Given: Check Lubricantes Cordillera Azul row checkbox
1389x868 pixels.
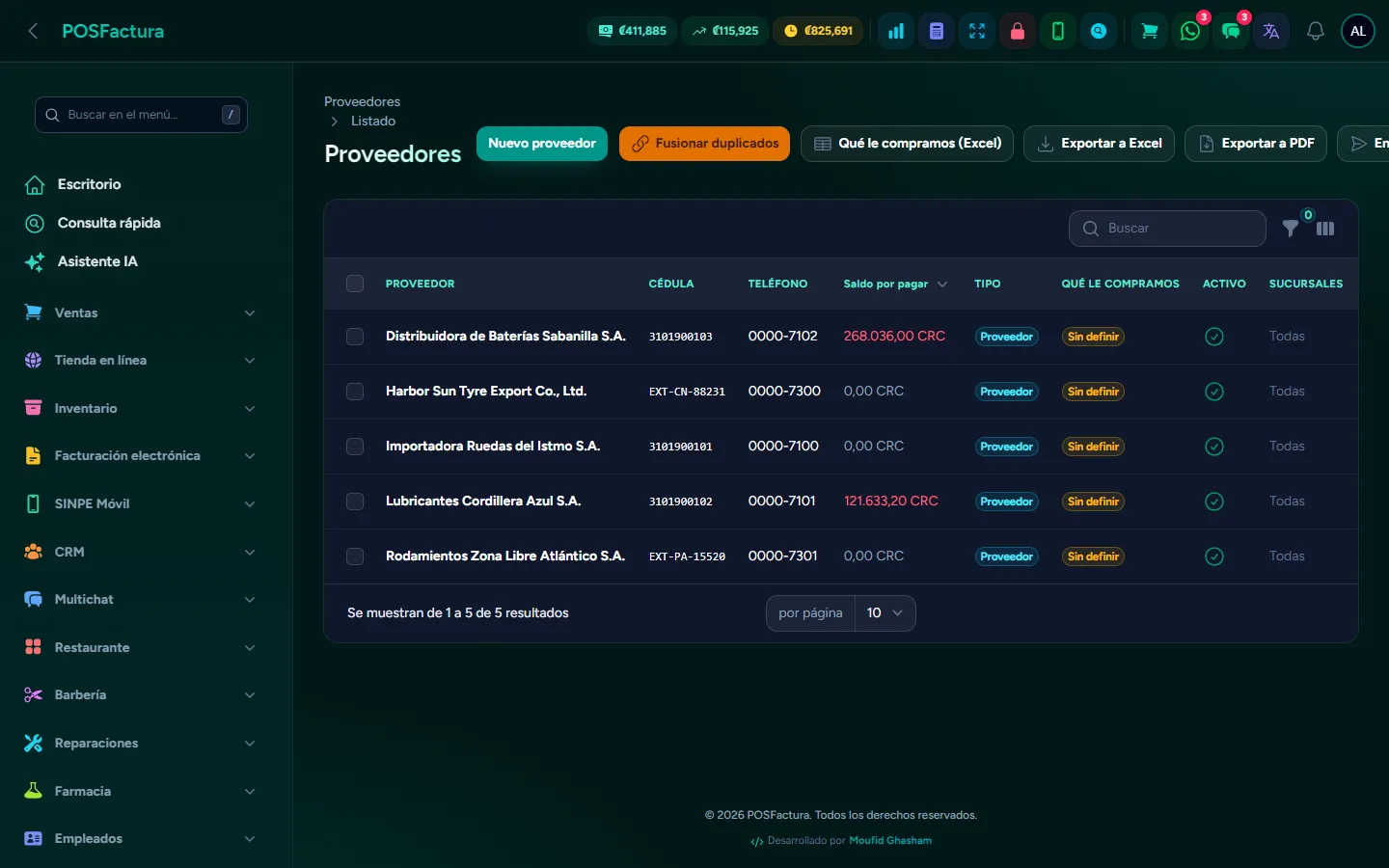Looking at the screenshot, I should pos(355,502).
